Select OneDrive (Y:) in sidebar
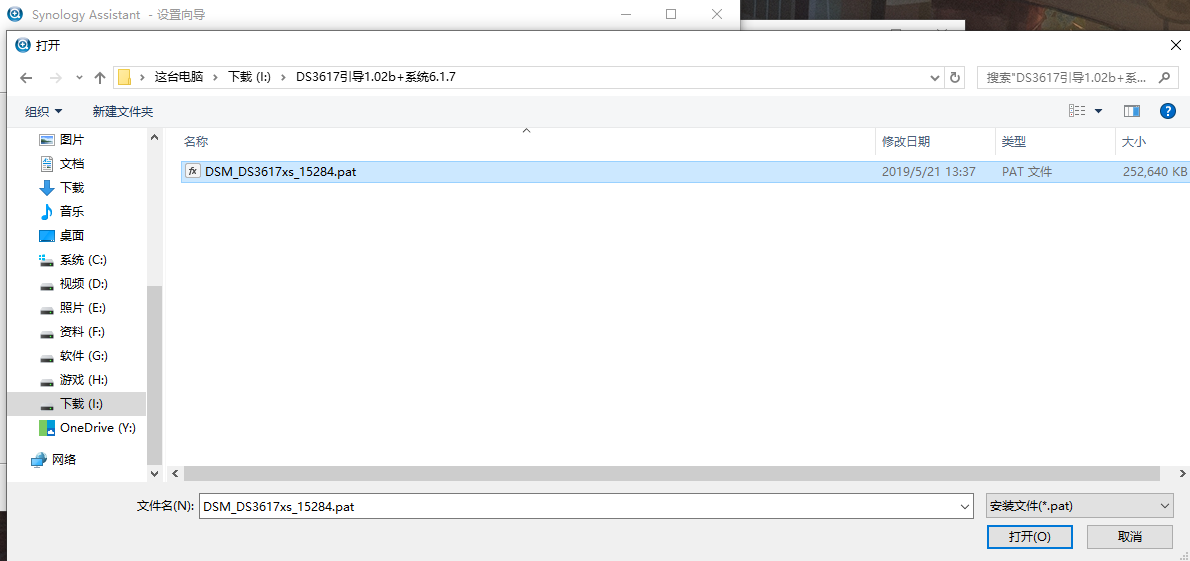1190x561 pixels. 97,427
